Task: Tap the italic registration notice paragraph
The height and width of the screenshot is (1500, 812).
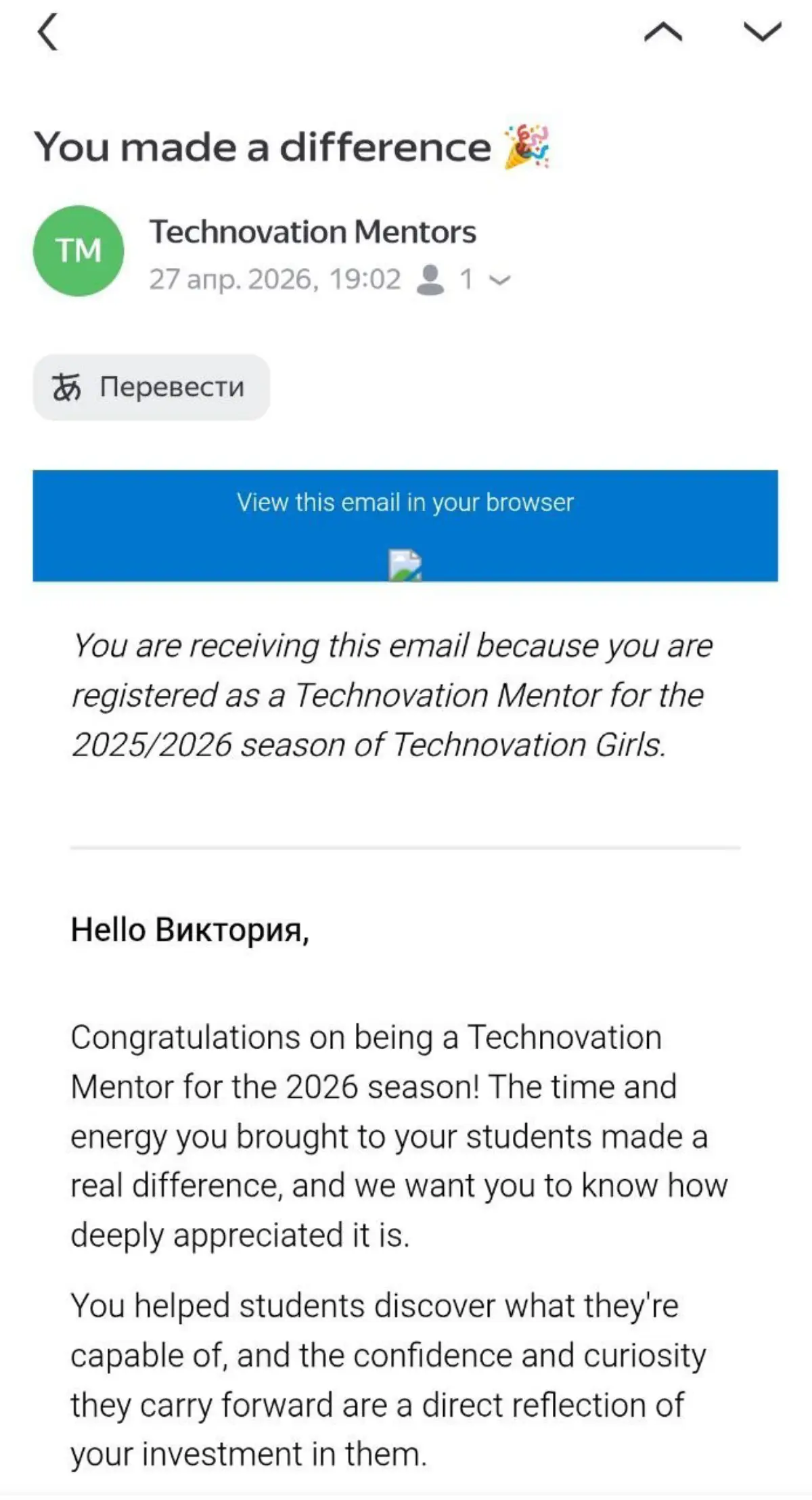Action: (x=392, y=695)
